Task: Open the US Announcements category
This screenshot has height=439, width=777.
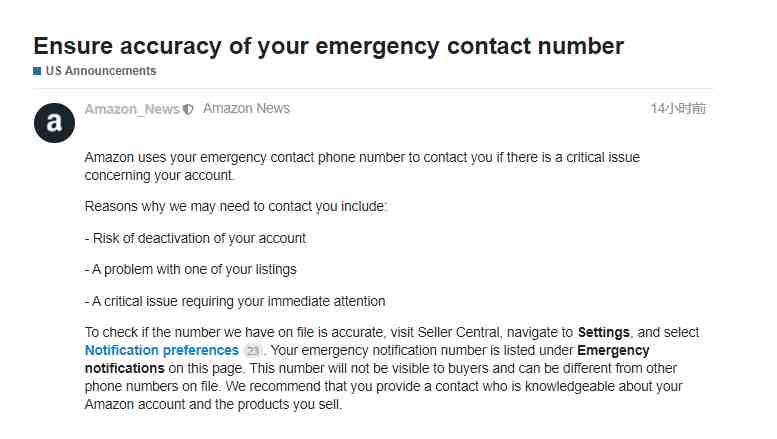Action: pyautogui.click(x=101, y=71)
